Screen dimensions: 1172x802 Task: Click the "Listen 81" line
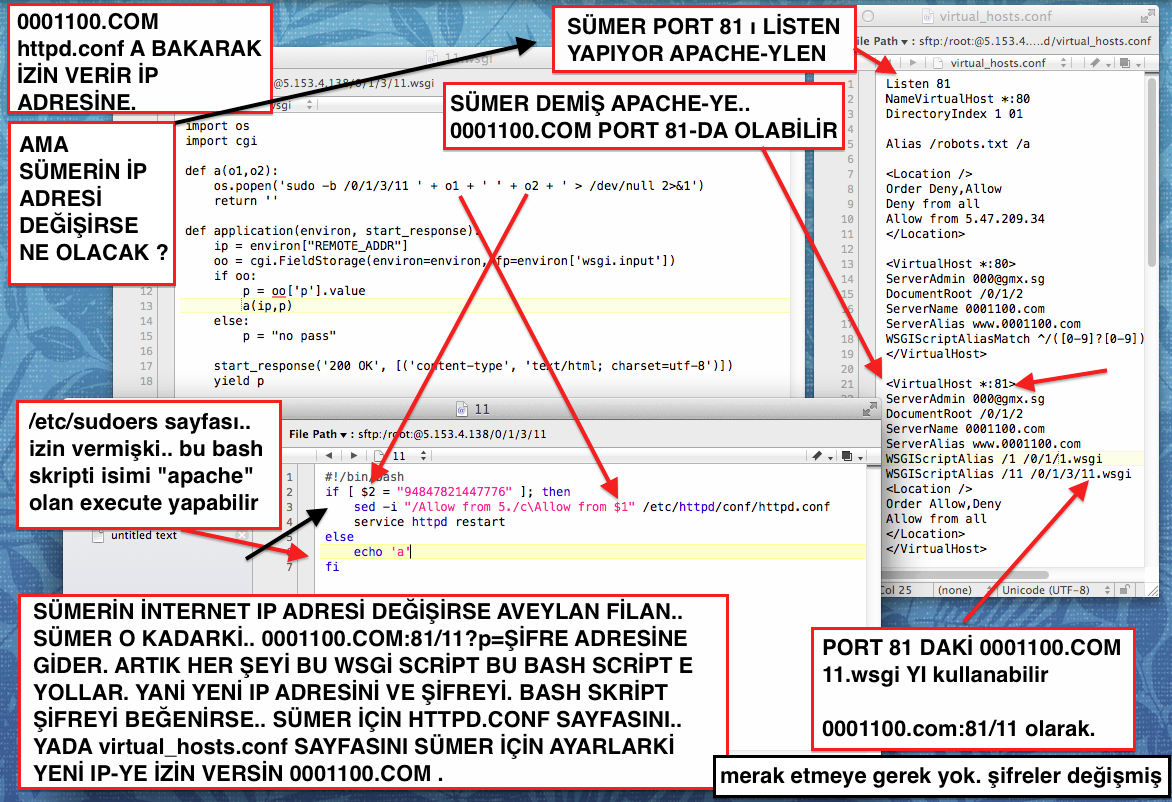pyautogui.click(x=918, y=84)
